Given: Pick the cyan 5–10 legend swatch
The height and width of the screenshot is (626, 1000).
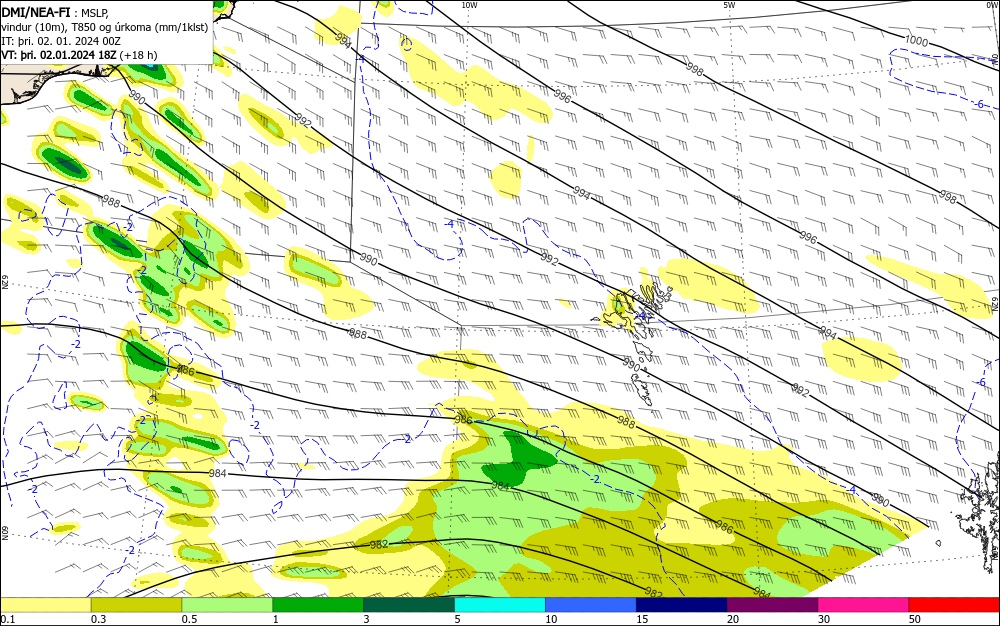Looking at the screenshot, I should 500,605.
